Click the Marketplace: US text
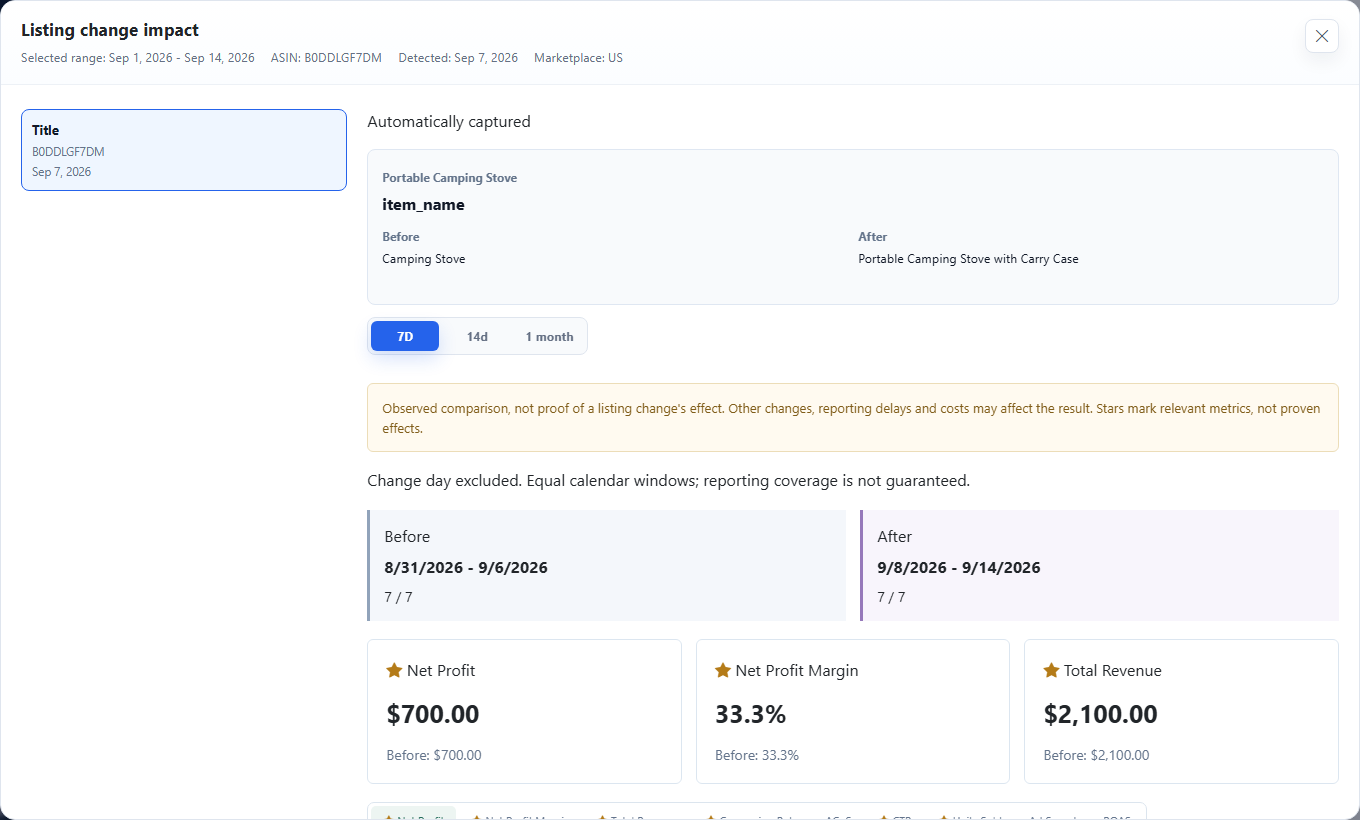Image resolution: width=1360 pixels, height=820 pixels. [x=578, y=58]
